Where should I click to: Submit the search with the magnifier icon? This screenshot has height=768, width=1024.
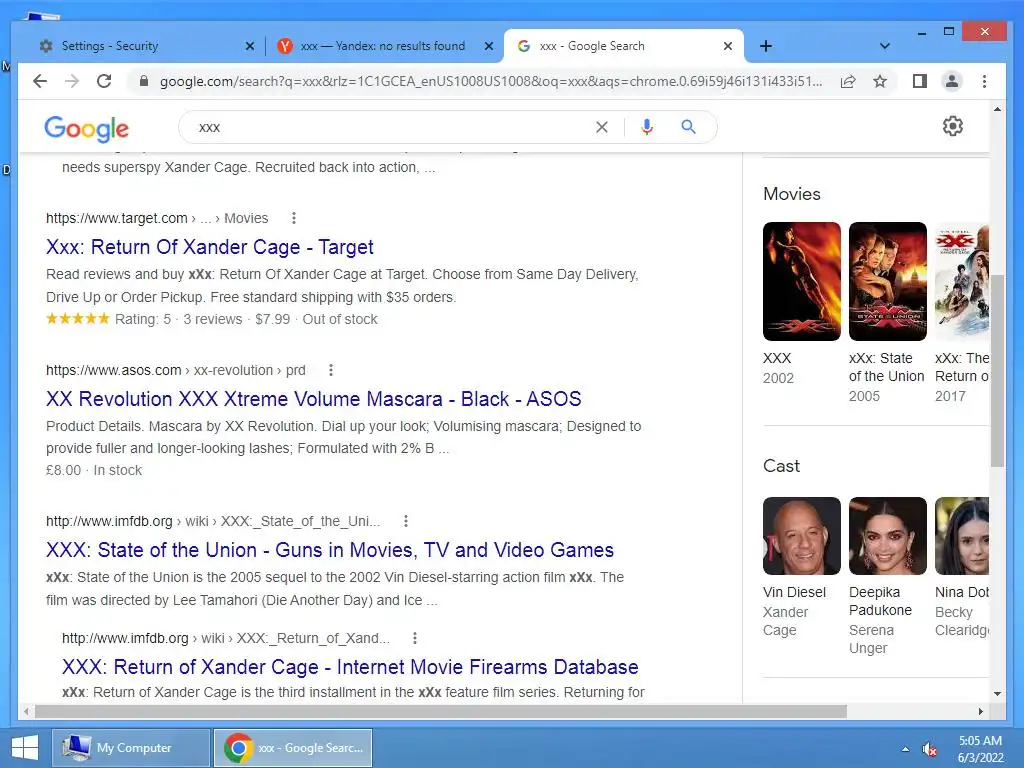(688, 127)
